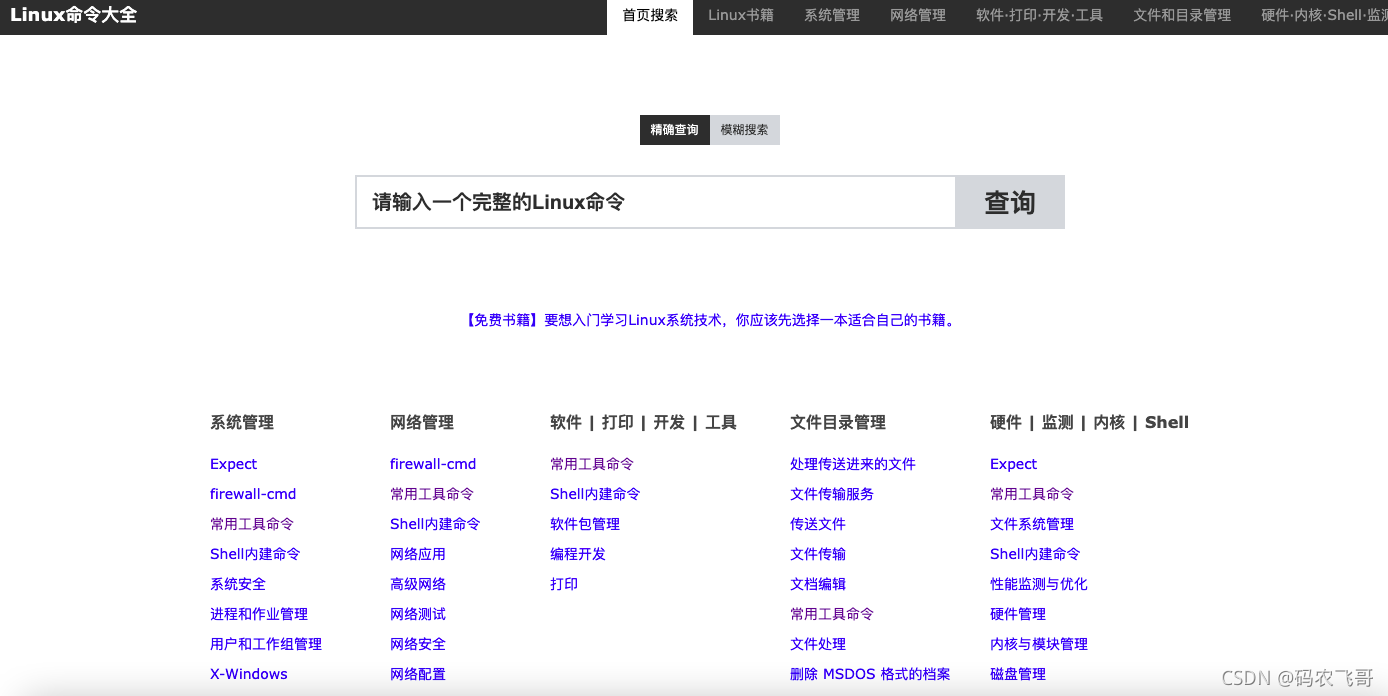Screen dimensions: 1388x696
Task: Open the 网络测试 link
Action: [418, 614]
